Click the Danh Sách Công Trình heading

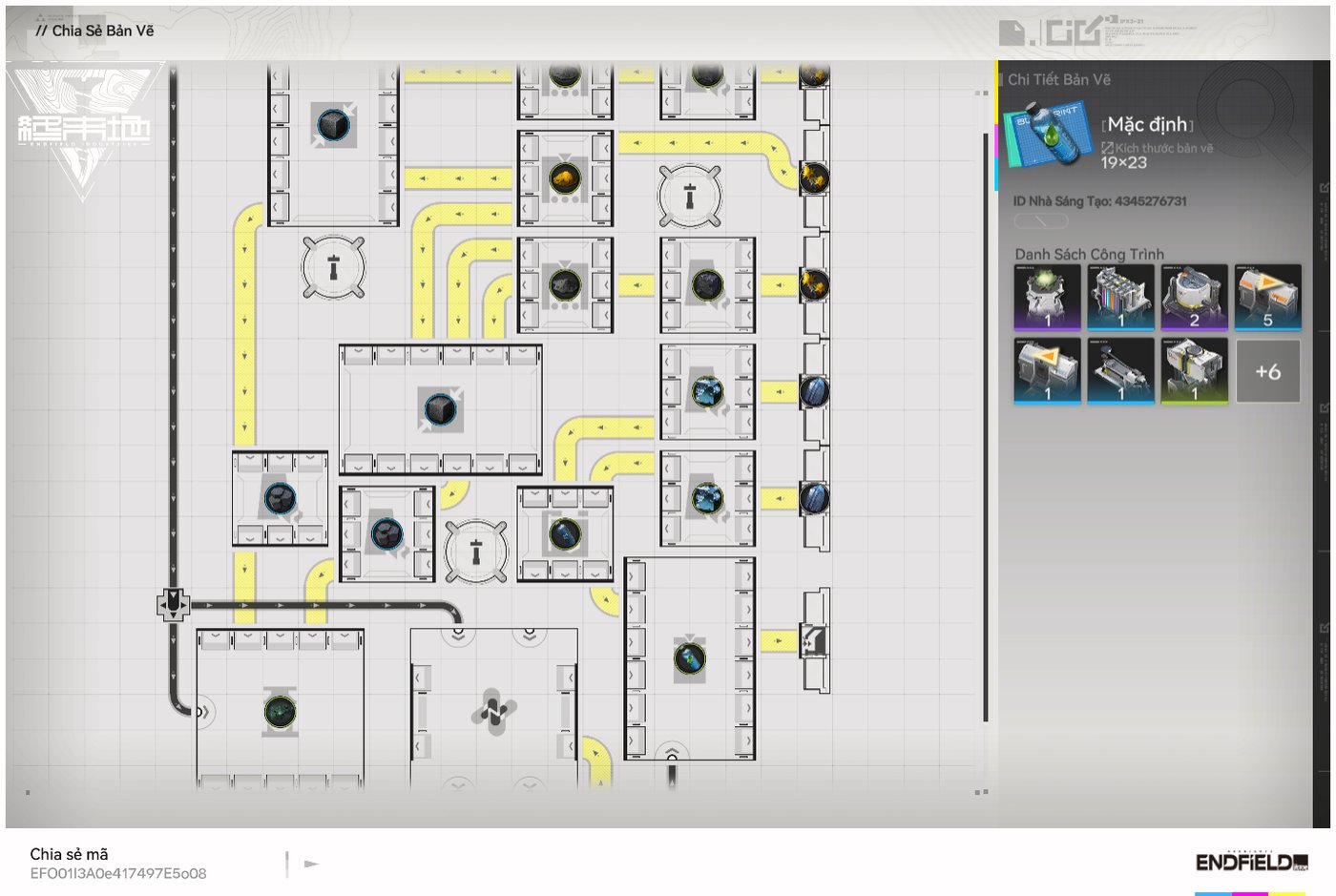[x=1089, y=254]
